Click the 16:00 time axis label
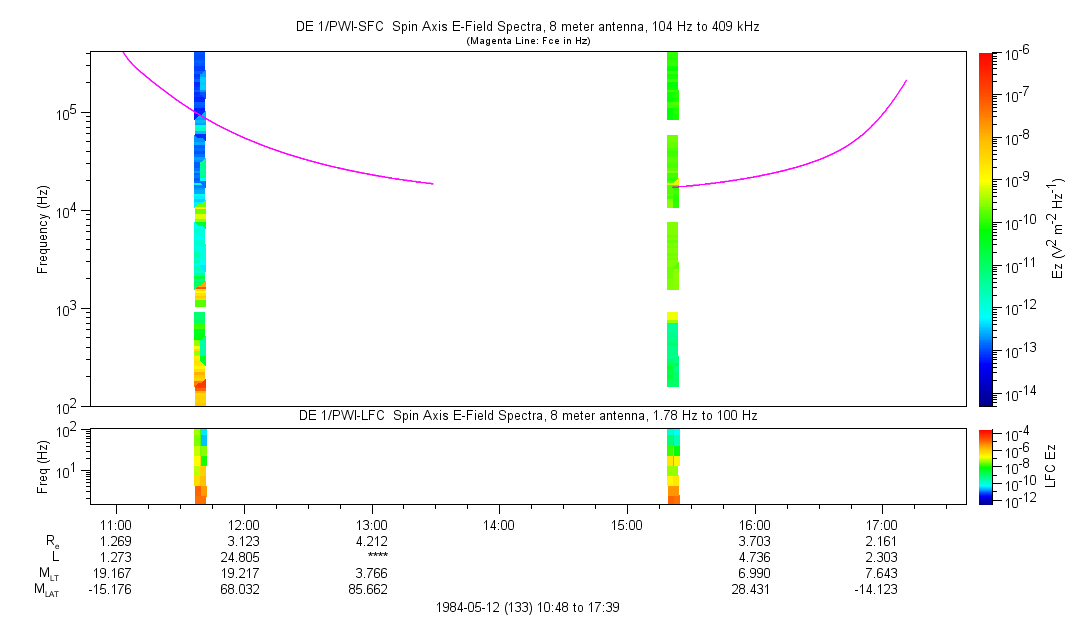This screenshot has height=620, width=1083. 754,525
